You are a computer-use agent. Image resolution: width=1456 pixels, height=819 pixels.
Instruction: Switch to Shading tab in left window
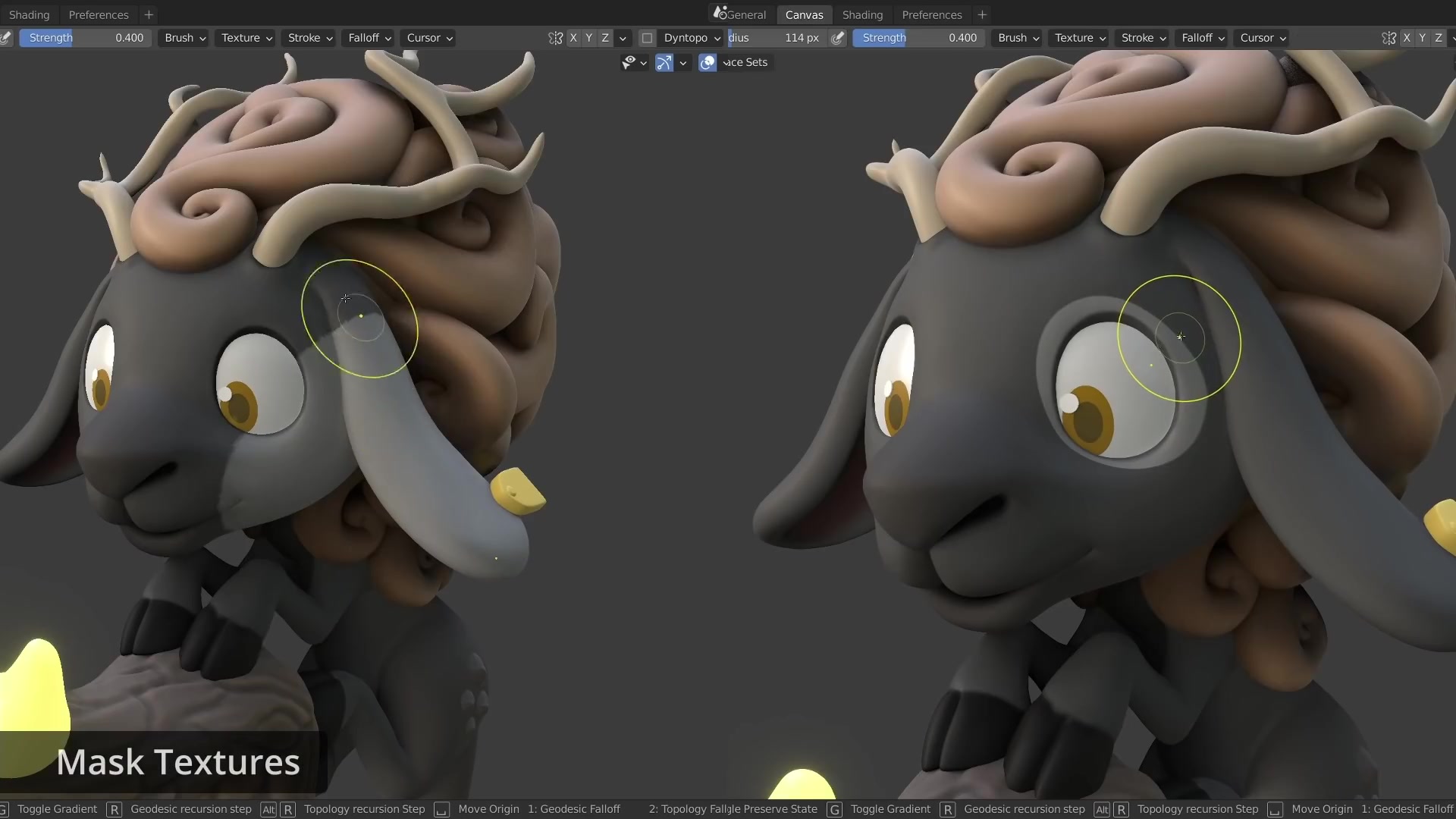pyautogui.click(x=29, y=14)
